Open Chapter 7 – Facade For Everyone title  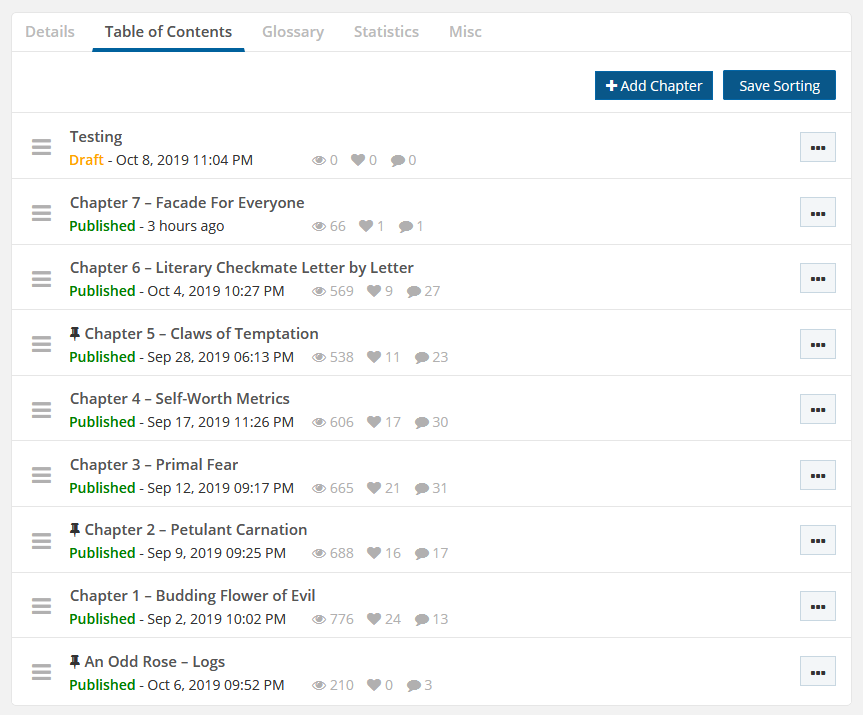tap(187, 203)
